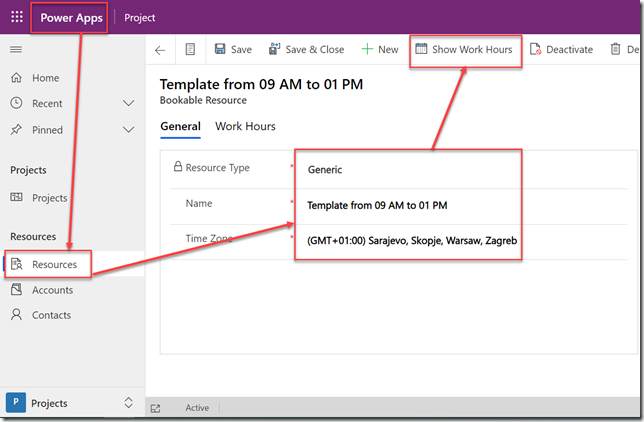Click the Delete trash icon
644x422 pixels.
click(615, 49)
